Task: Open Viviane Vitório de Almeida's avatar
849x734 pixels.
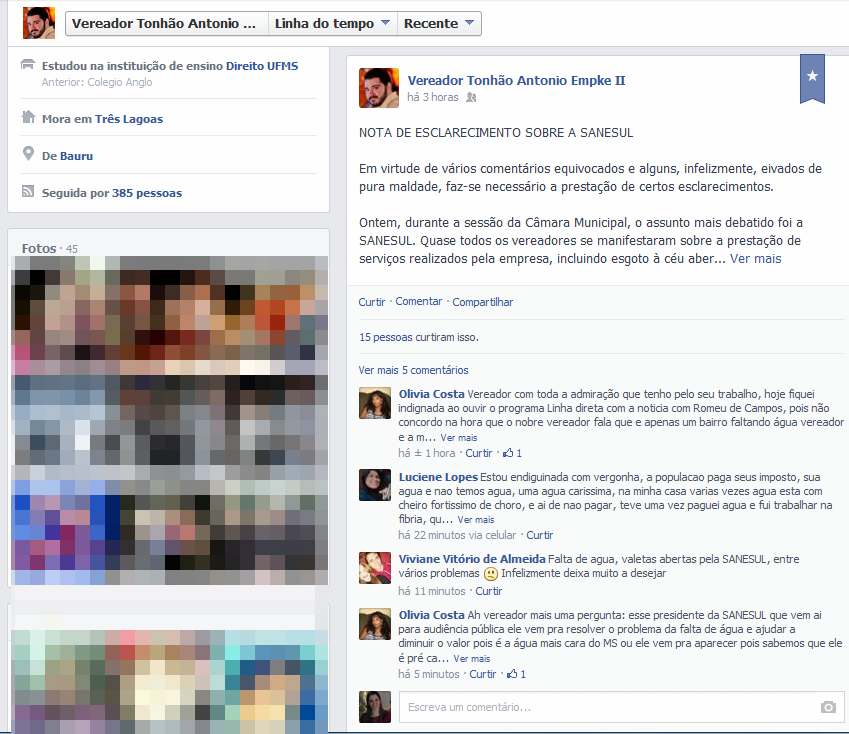Action: click(x=375, y=568)
